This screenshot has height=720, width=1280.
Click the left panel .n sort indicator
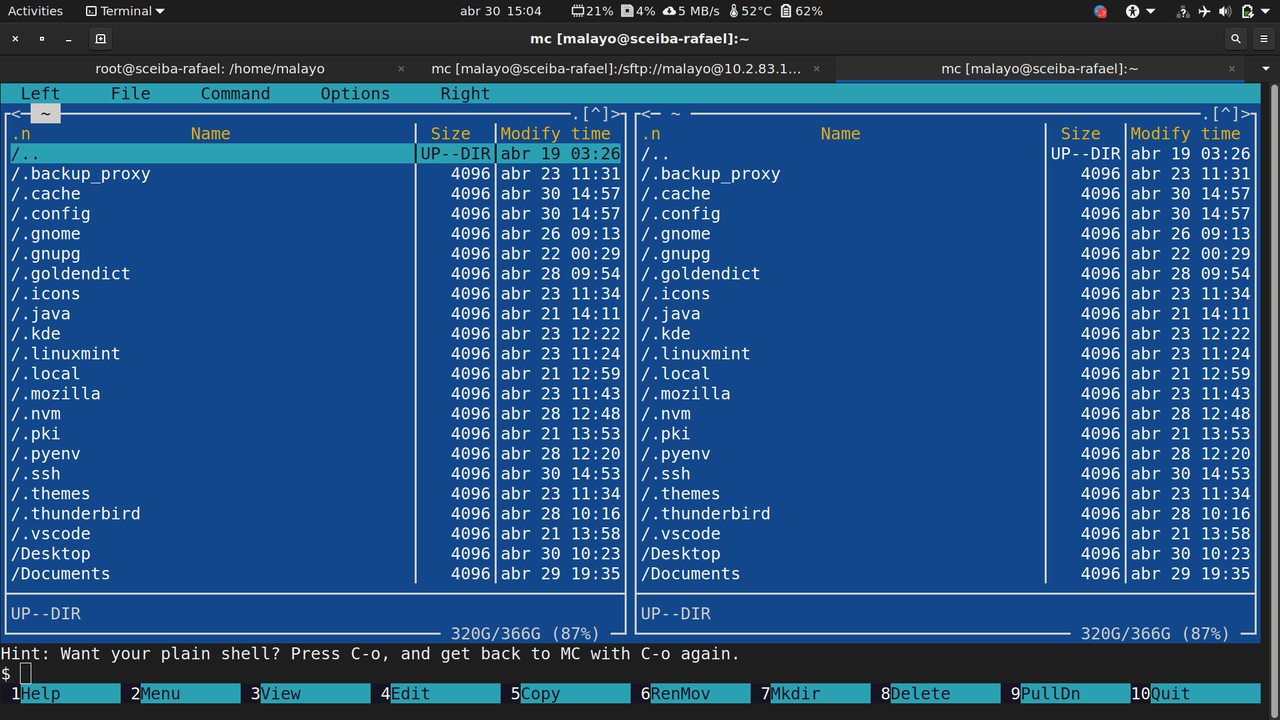pos(20,134)
